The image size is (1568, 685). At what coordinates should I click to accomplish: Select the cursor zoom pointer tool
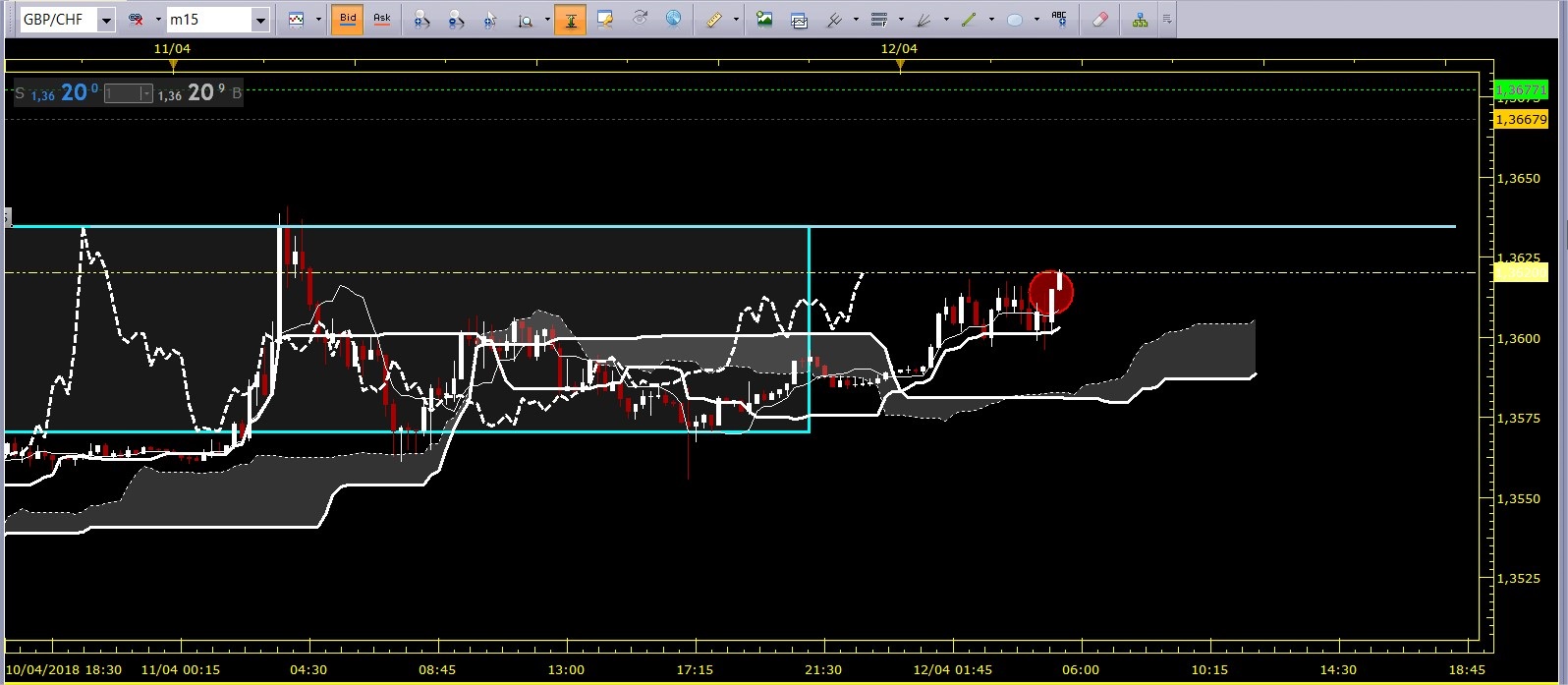click(490, 19)
